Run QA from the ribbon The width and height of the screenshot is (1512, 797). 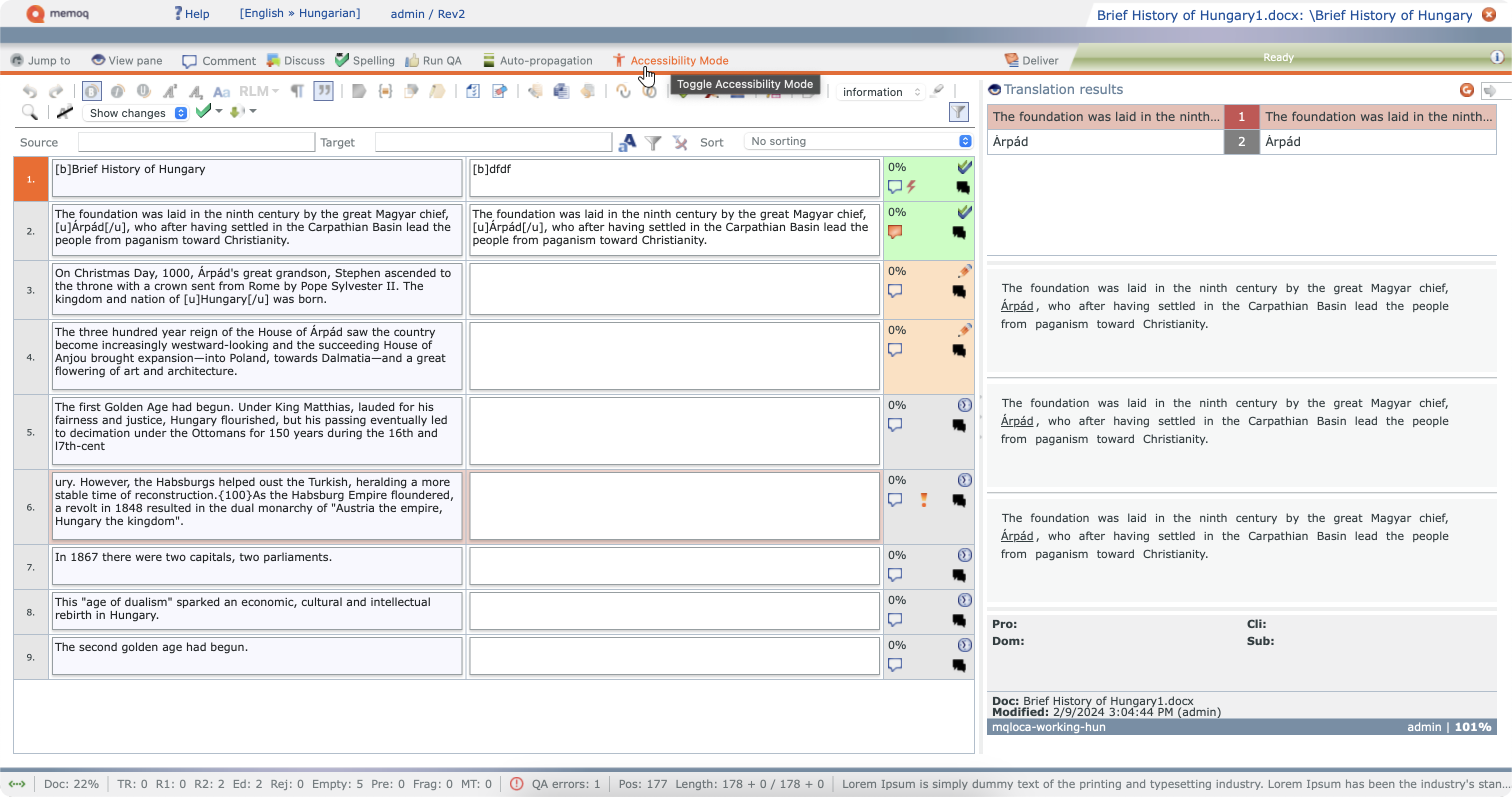pyautogui.click(x=434, y=59)
